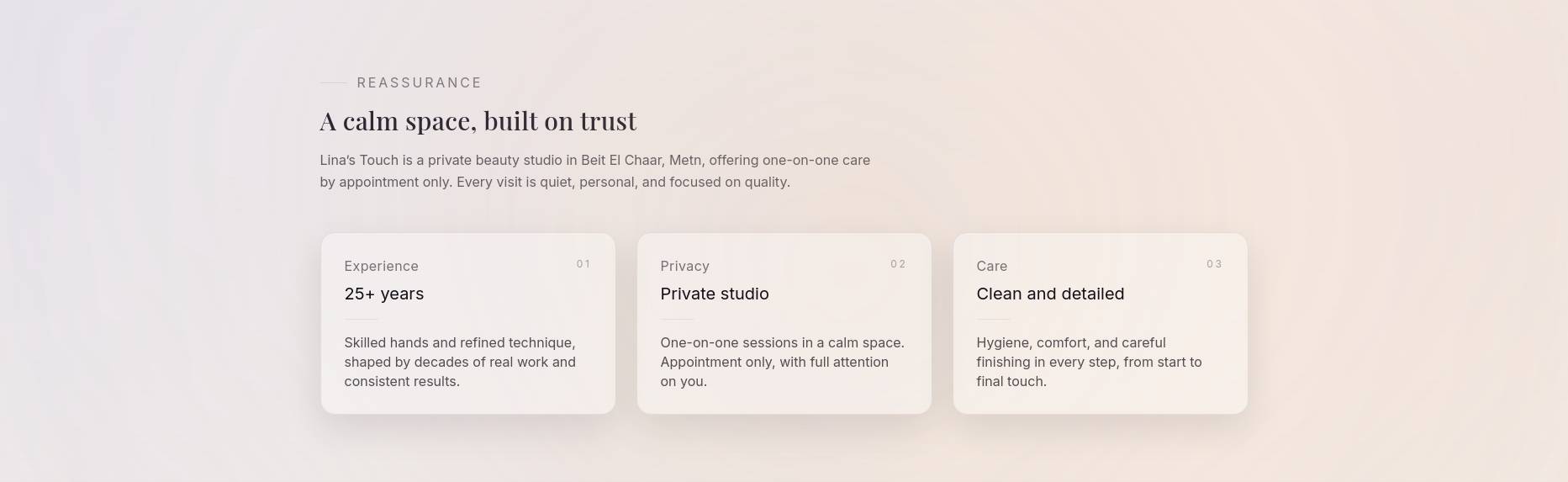Click the '03' card number

pyautogui.click(x=1214, y=264)
